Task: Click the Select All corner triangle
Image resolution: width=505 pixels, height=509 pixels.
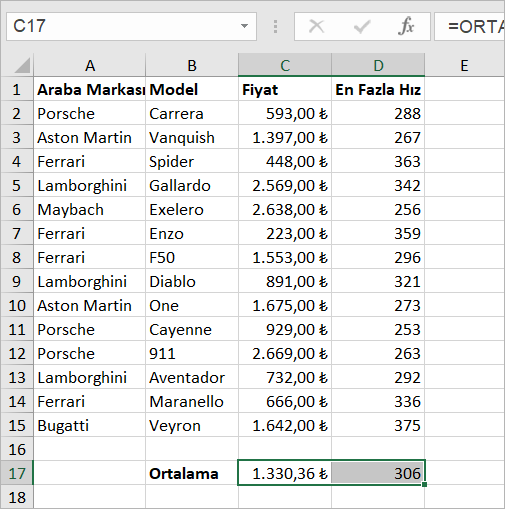Action: [22, 65]
